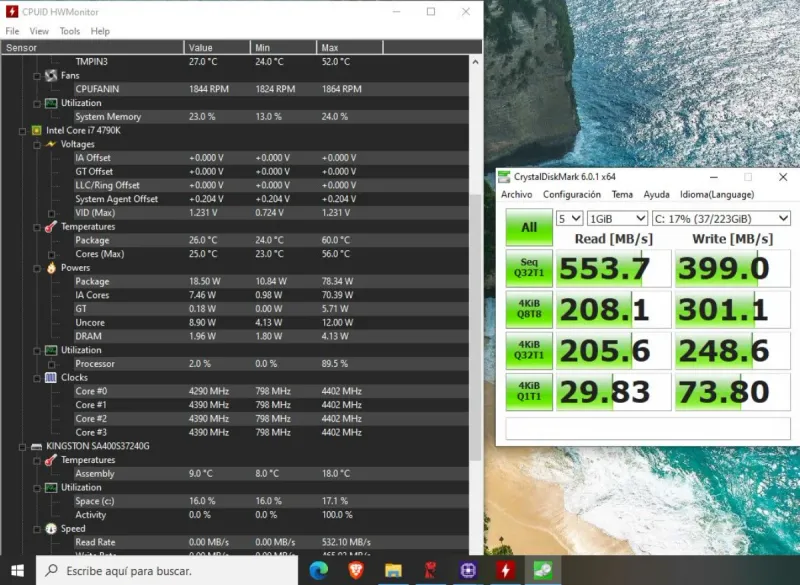
Task: Open the Archivo menu in CrystalDiskMark
Action: click(516, 194)
